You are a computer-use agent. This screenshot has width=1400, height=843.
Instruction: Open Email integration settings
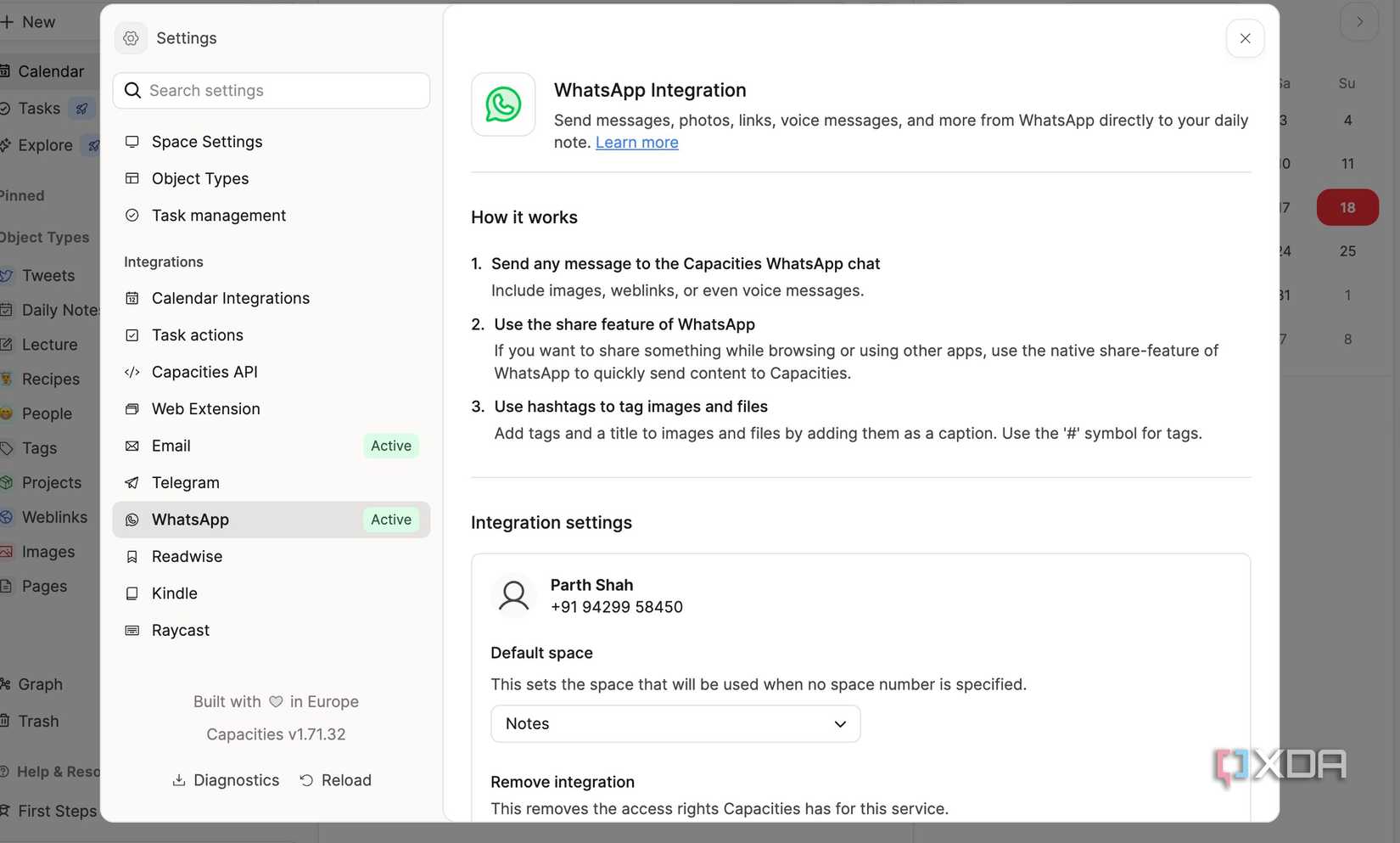coord(272,446)
